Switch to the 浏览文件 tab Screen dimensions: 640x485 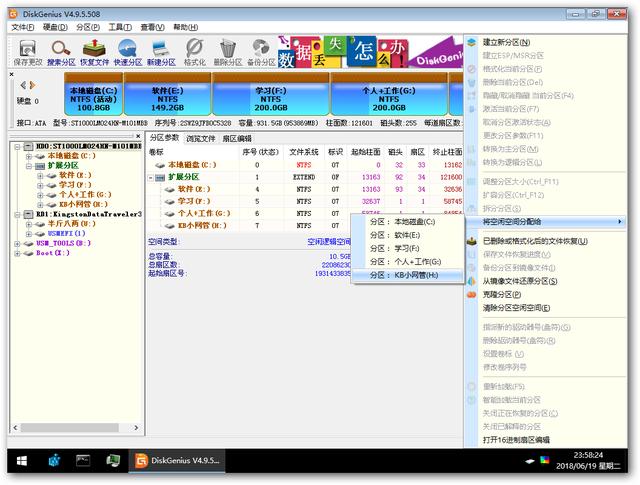(201, 138)
